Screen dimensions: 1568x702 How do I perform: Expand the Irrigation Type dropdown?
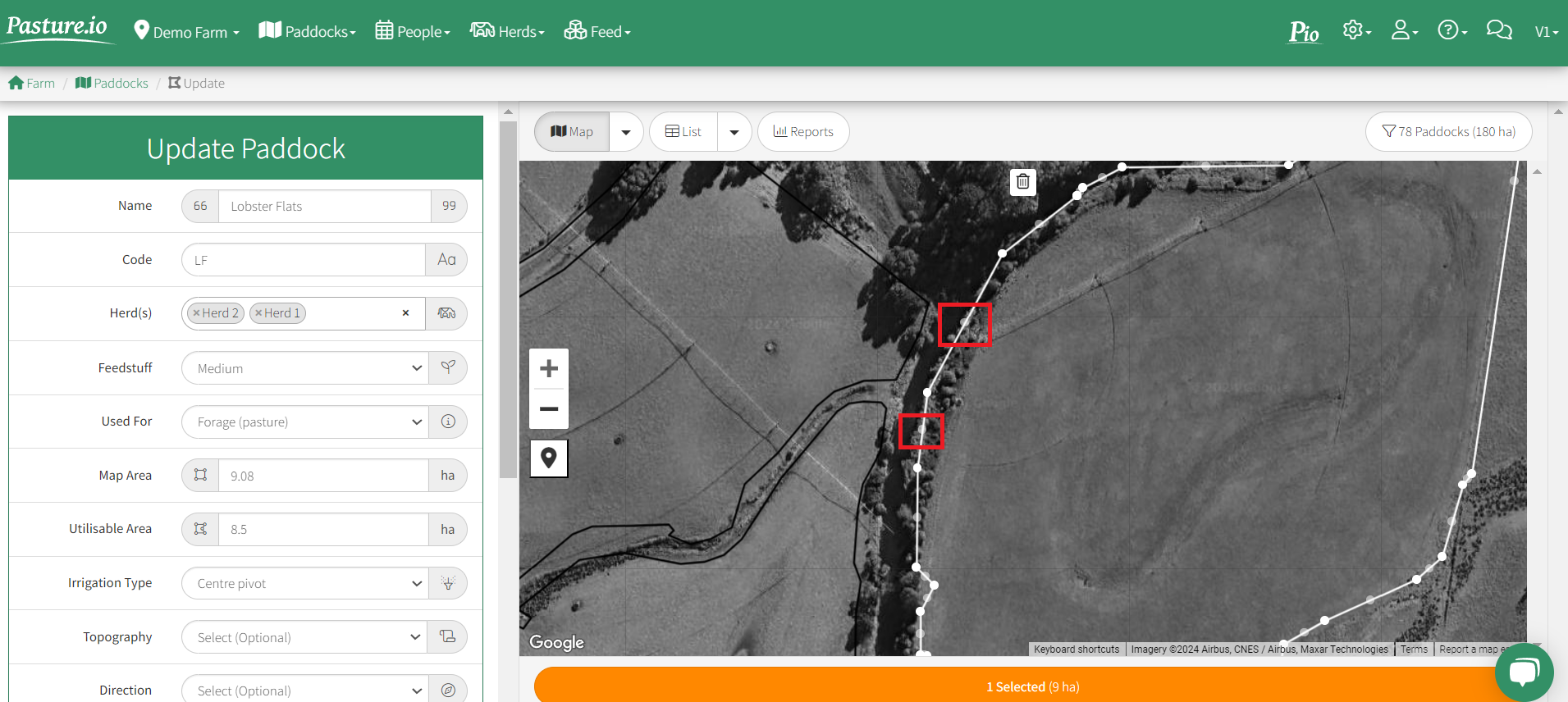[304, 583]
